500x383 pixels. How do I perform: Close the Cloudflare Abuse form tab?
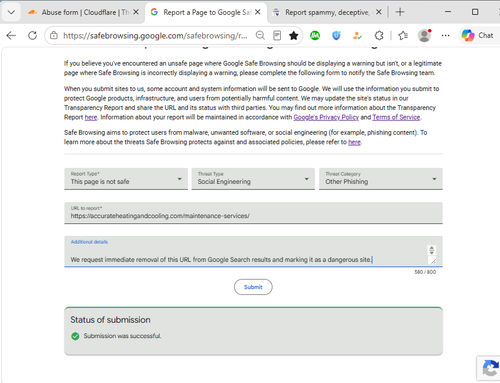point(136,12)
